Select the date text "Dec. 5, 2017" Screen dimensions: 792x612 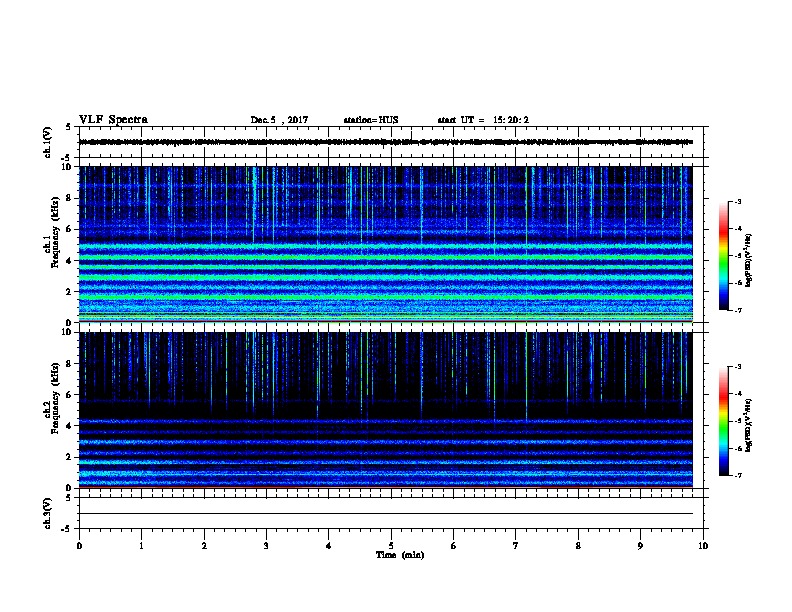click(x=279, y=120)
